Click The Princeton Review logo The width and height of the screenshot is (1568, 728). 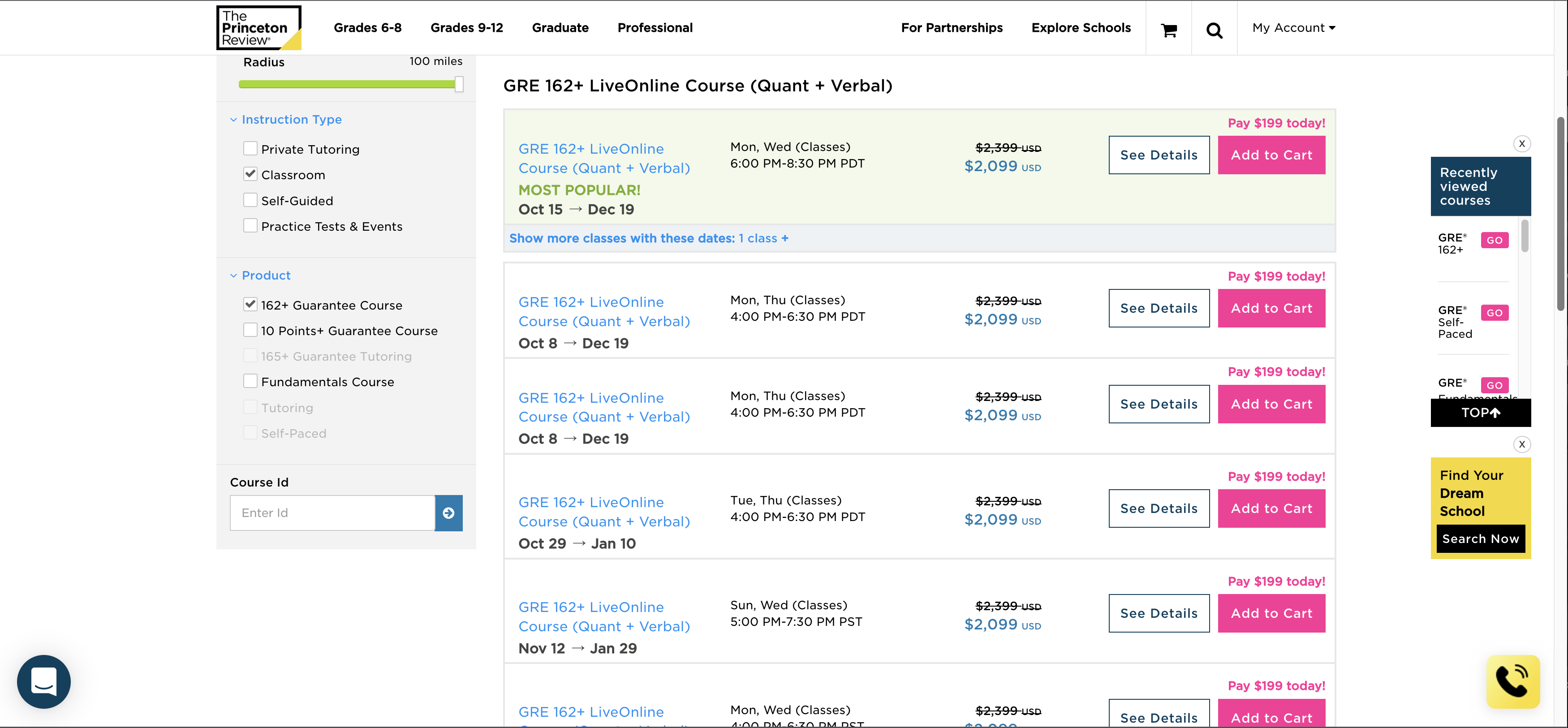(258, 28)
